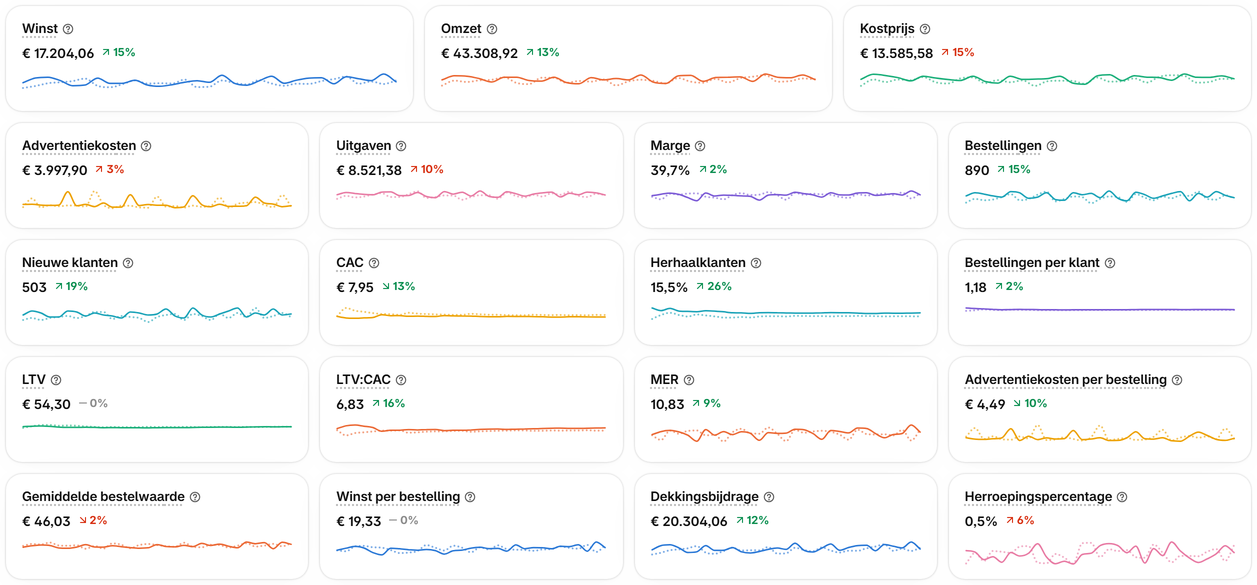1257x585 pixels.
Task: Open the help icon beside Omzet
Action: pyautogui.click(x=492, y=29)
